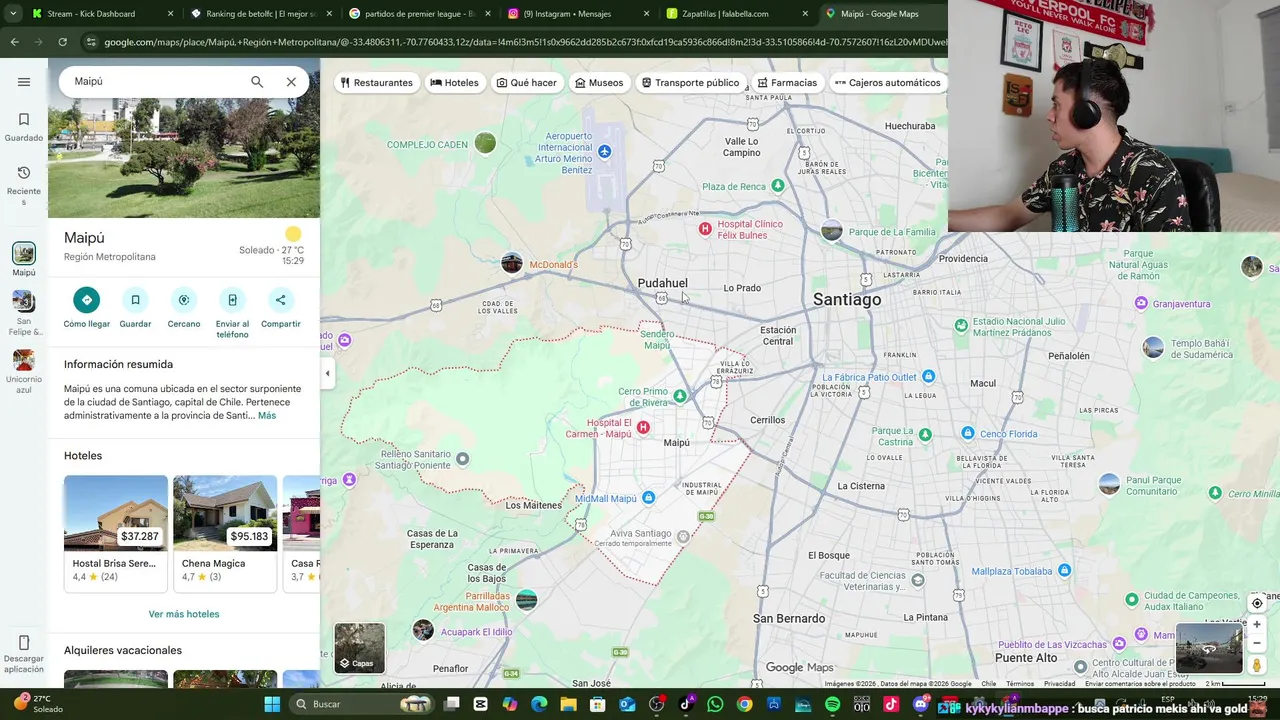Clear the Maipú search with the X
The height and width of the screenshot is (720, 1280).
tap(291, 82)
